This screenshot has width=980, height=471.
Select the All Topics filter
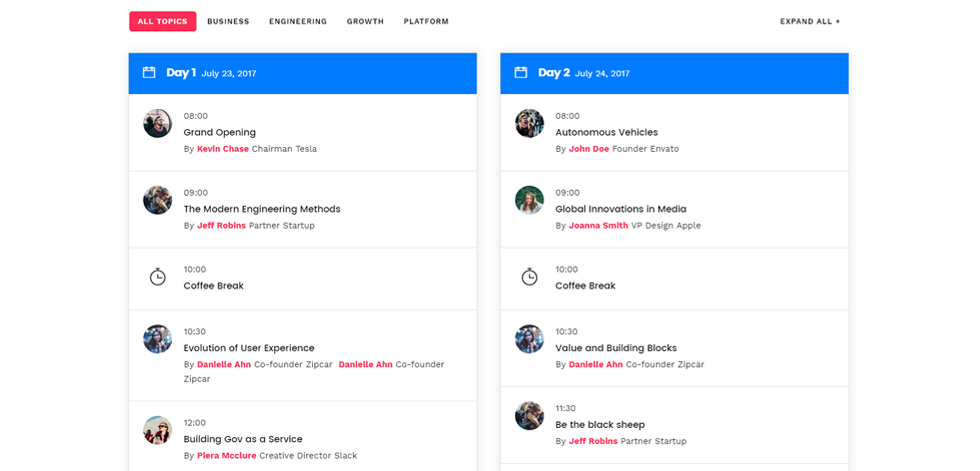pos(162,21)
